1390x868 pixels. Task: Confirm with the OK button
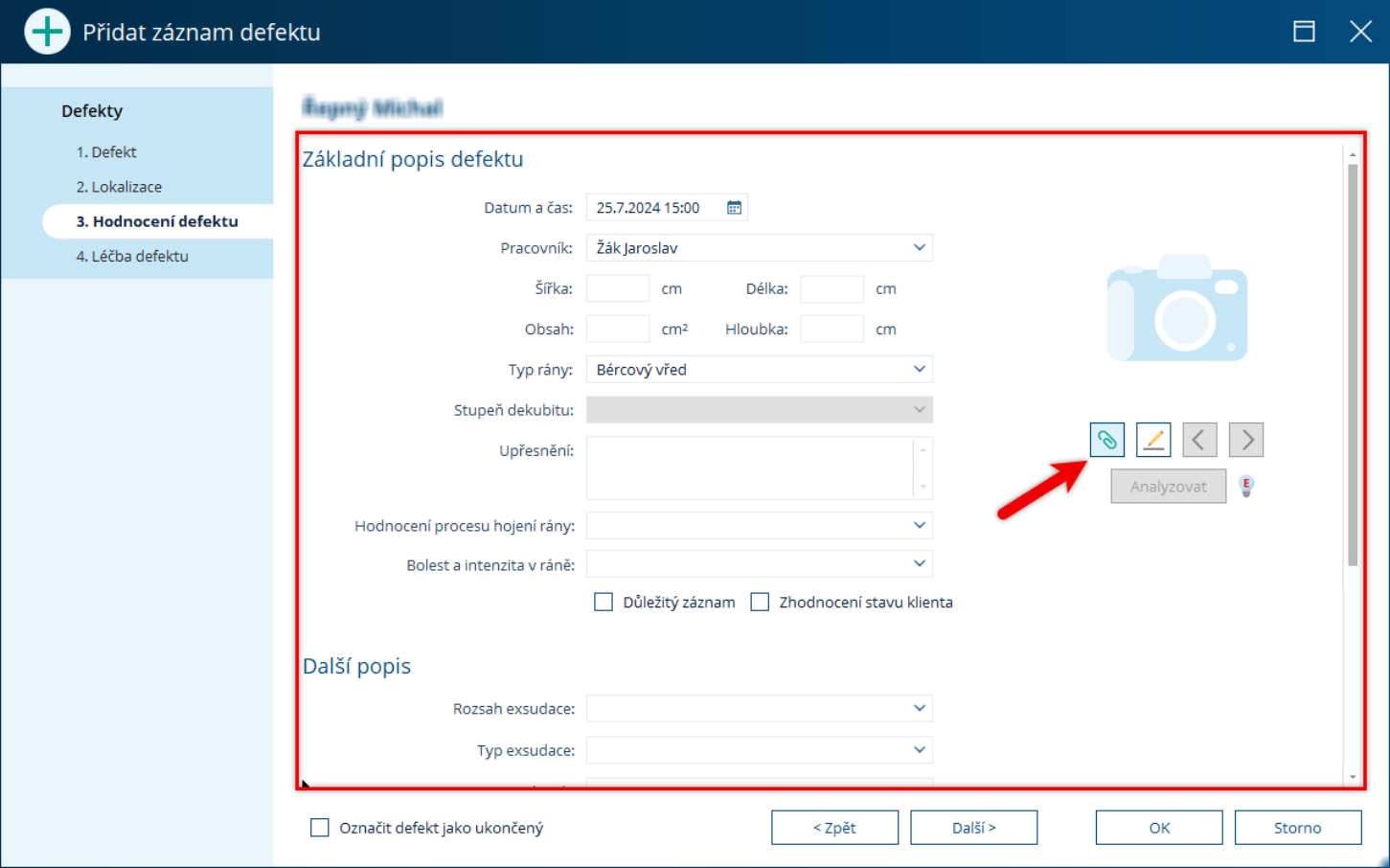click(1159, 828)
